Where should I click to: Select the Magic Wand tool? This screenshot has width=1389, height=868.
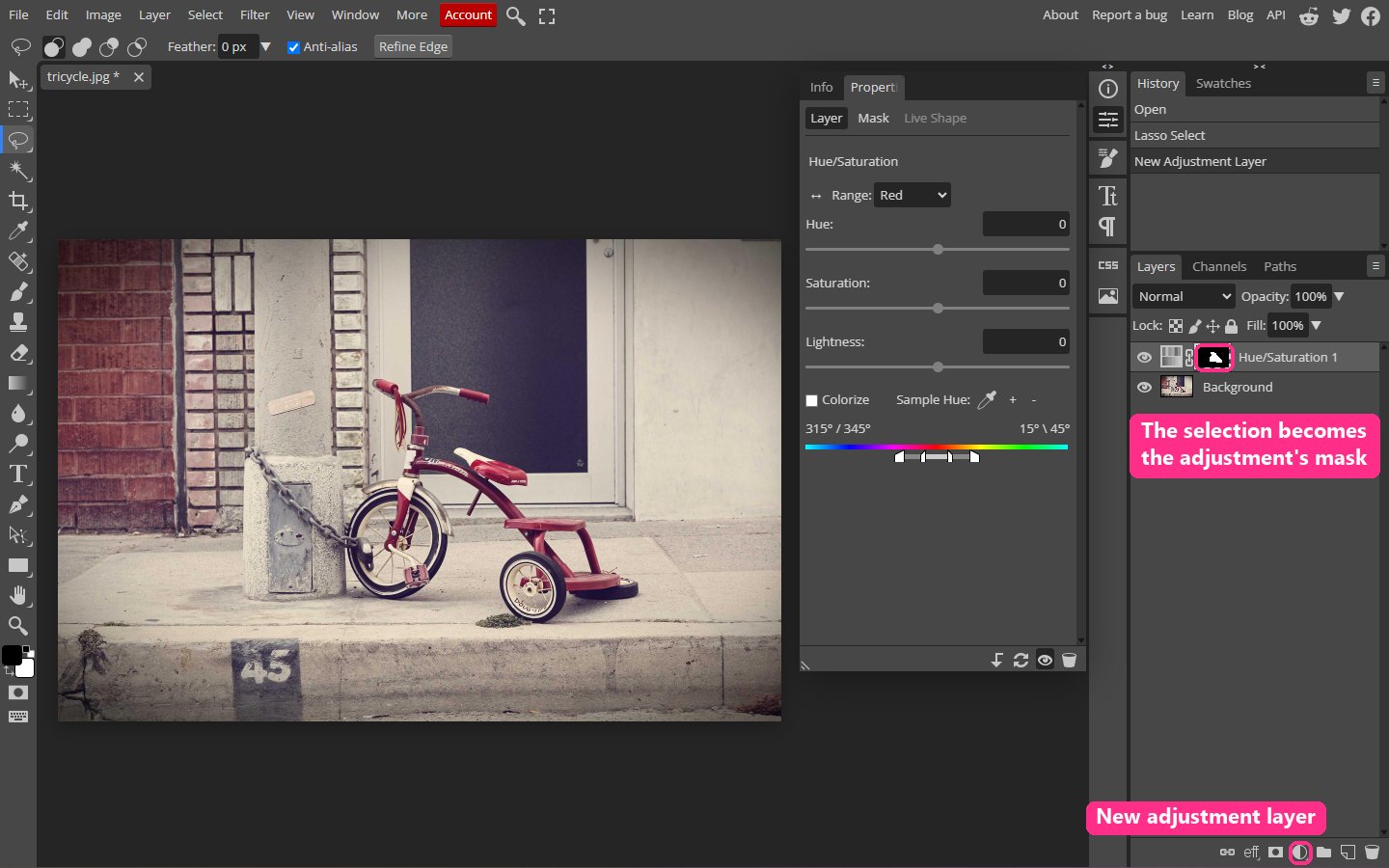coord(18,171)
